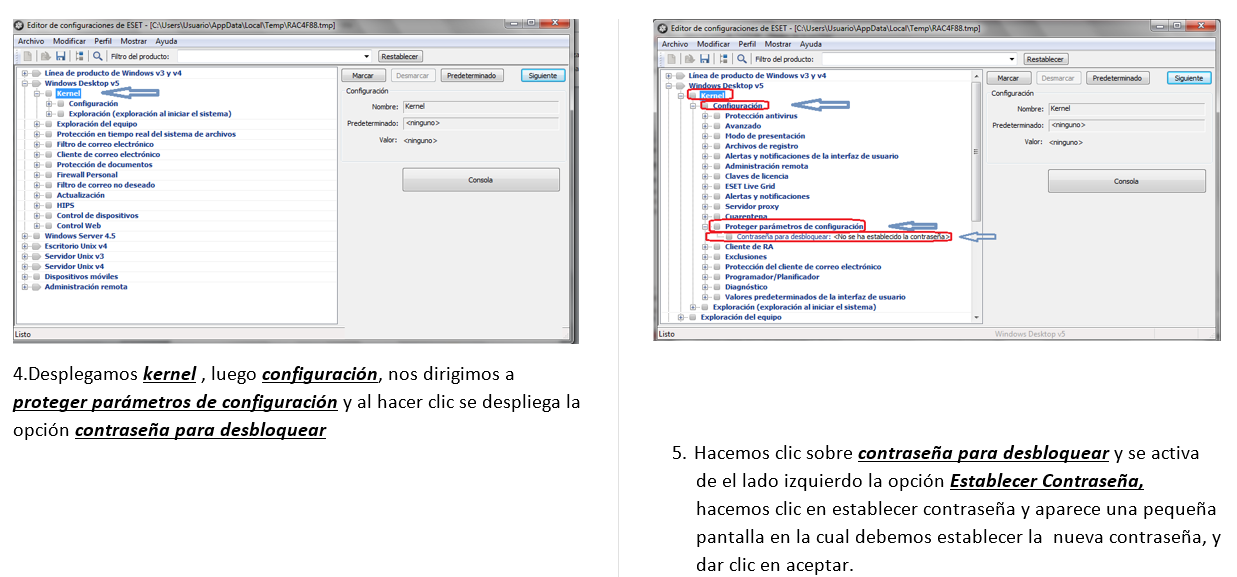The height and width of the screenshot is (577, 1237).
Task: Select Escritorio Unix v4 tree item
Action: 76,246
